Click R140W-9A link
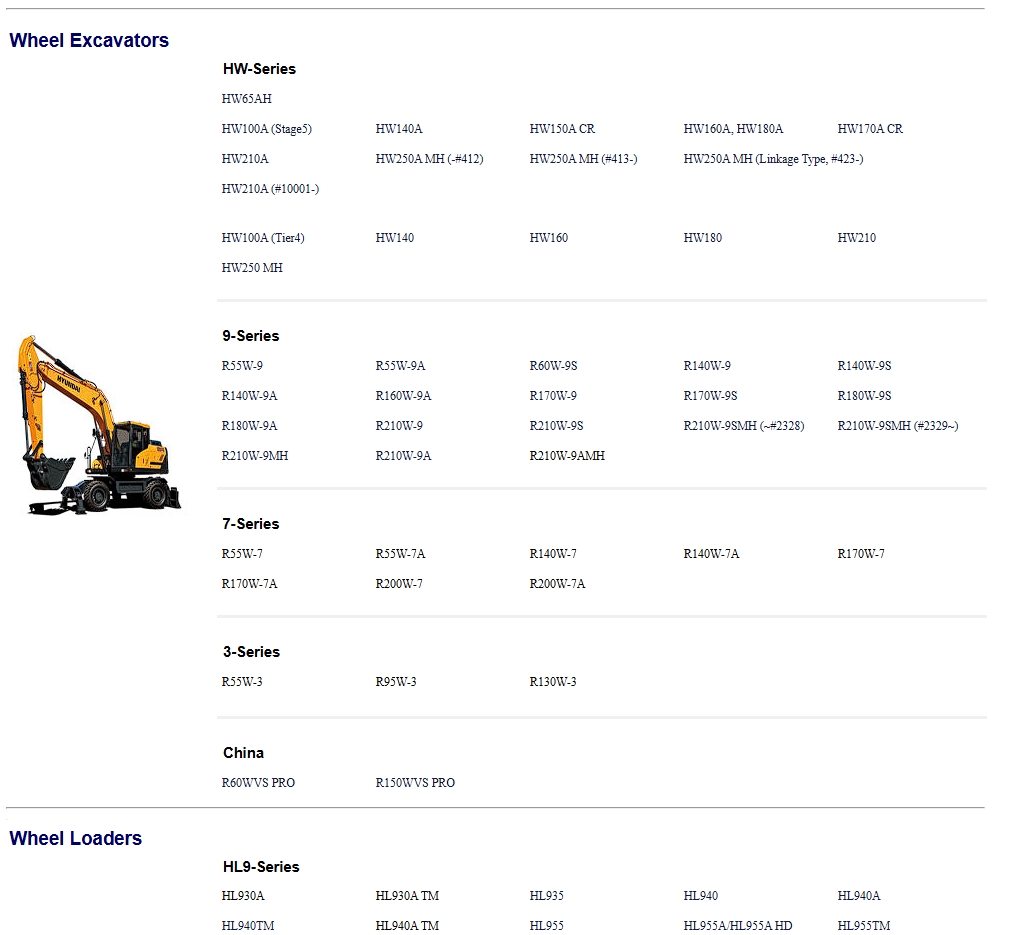Image resolution: width=1010 pixels, height=935 pixels. [x=249, y=396]
